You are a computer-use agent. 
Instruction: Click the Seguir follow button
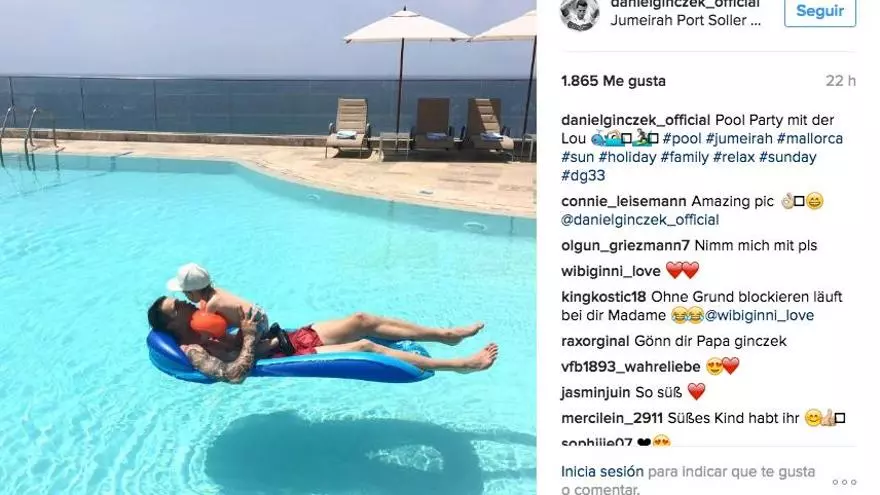(x=820, y=11)
